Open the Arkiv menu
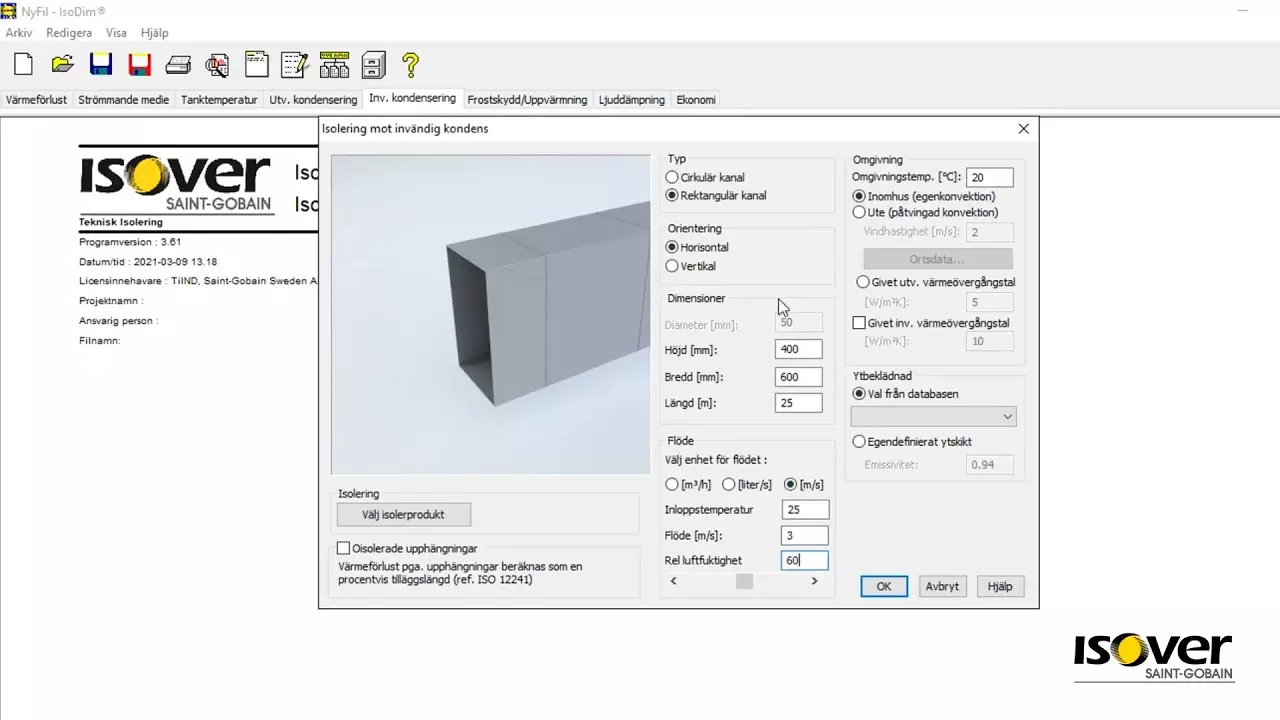Image resolution: width=1280 pixels, height=720 pixels. (19, 33)
